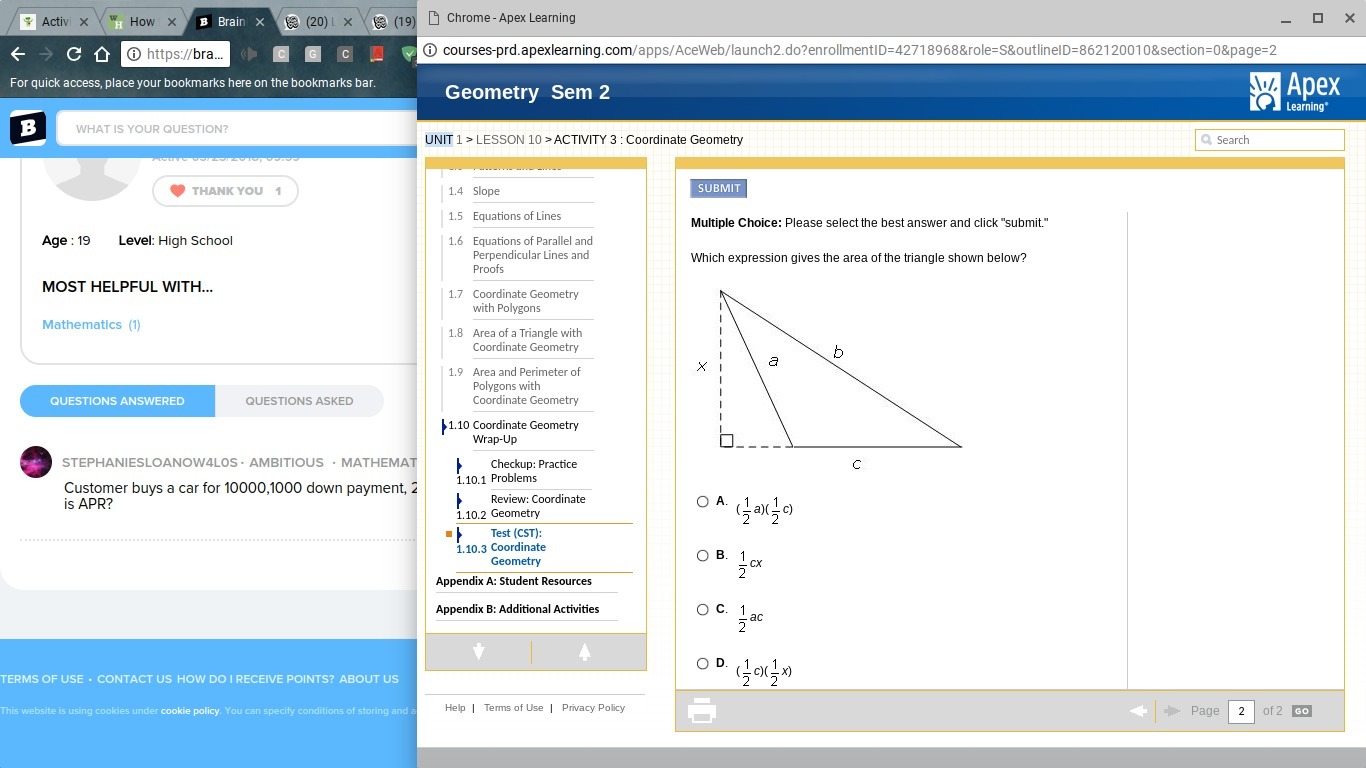This screenshot has height=768, width=1366.
Task: Click the magnifier icon in the Apex search box
Action: [x=1206, y=140]
